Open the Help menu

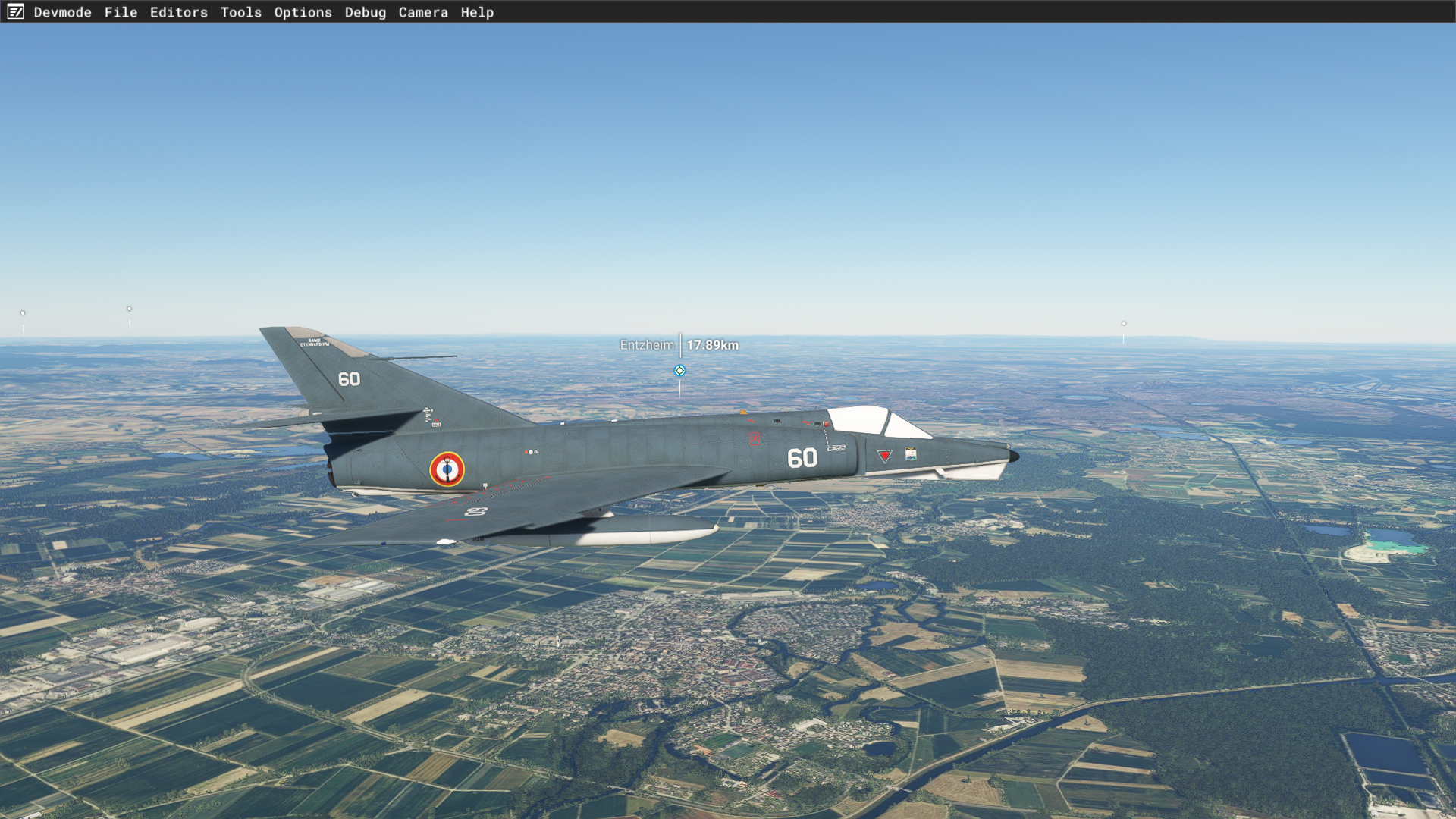476,12
